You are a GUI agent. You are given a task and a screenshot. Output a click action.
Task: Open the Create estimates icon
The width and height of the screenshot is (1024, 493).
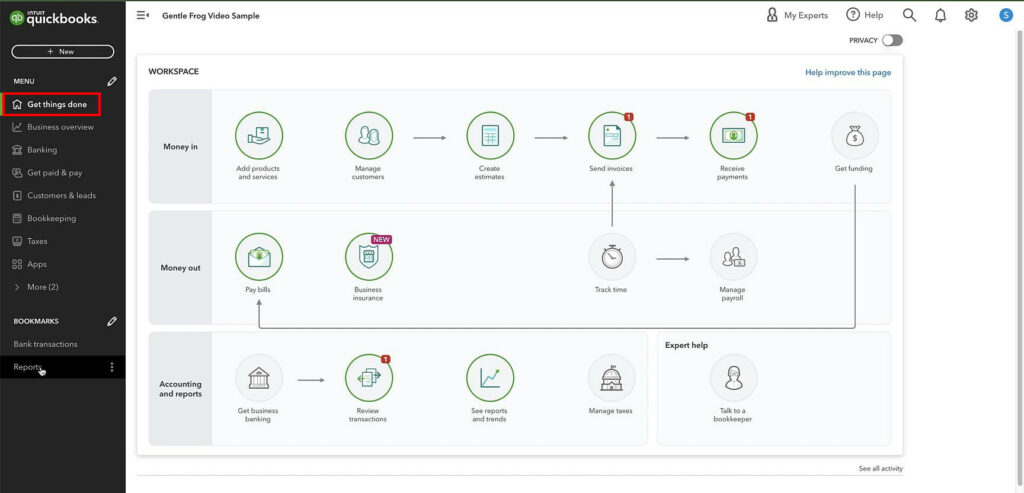[x=490, y=136]
